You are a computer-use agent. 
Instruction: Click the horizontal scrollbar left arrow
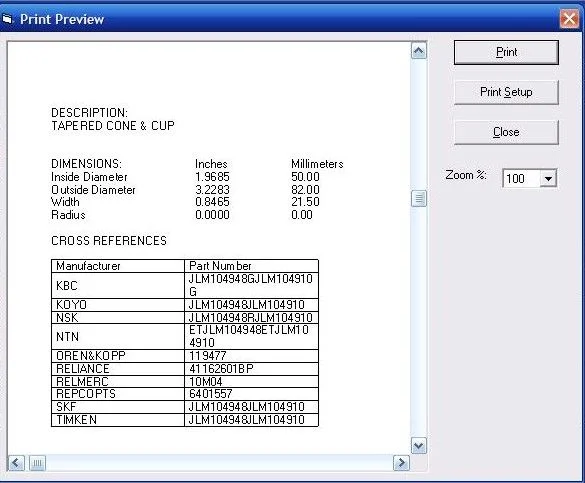pyautogui.click(x=16, y=463)
